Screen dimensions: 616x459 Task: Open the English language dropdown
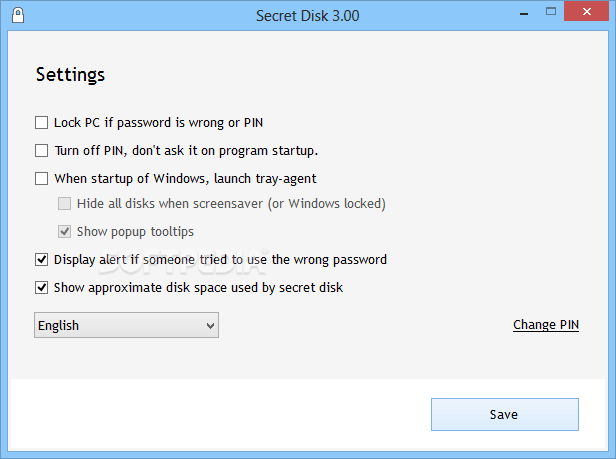click(x=126, y=325)
